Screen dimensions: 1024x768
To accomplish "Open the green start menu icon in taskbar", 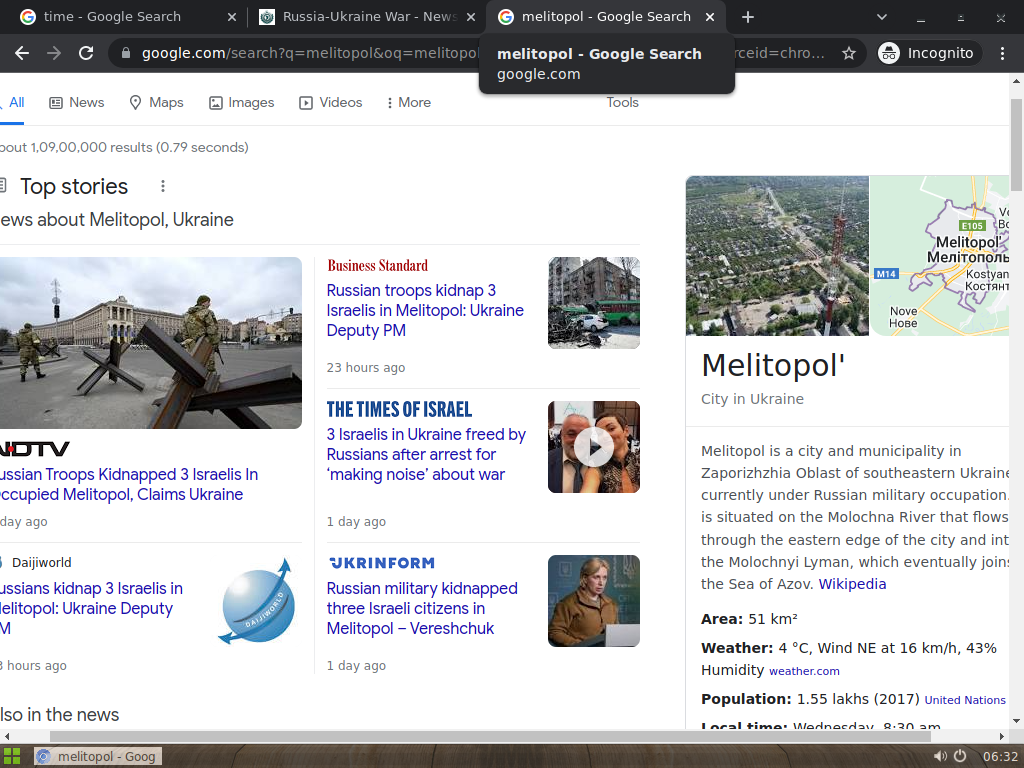I will click(12, 756).
